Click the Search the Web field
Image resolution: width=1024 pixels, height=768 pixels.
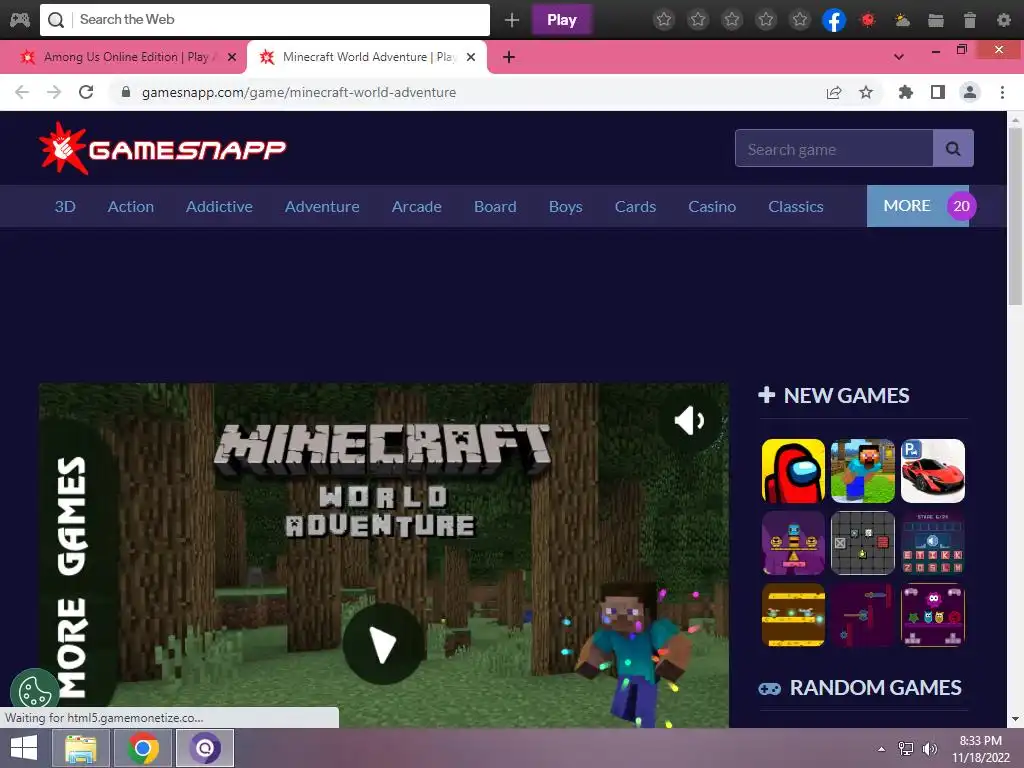tap(264, 20)
